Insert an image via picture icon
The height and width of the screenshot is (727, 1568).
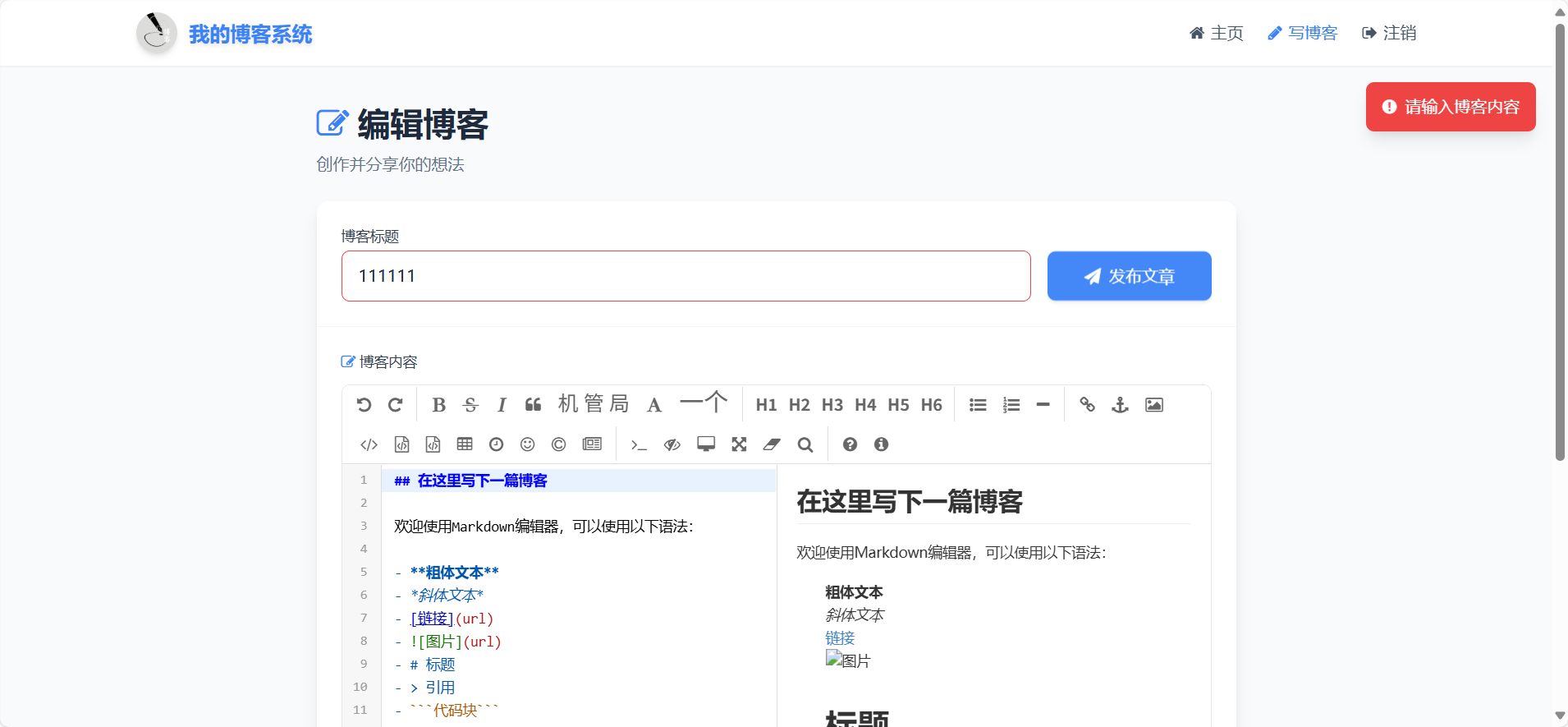(1154, 405)
